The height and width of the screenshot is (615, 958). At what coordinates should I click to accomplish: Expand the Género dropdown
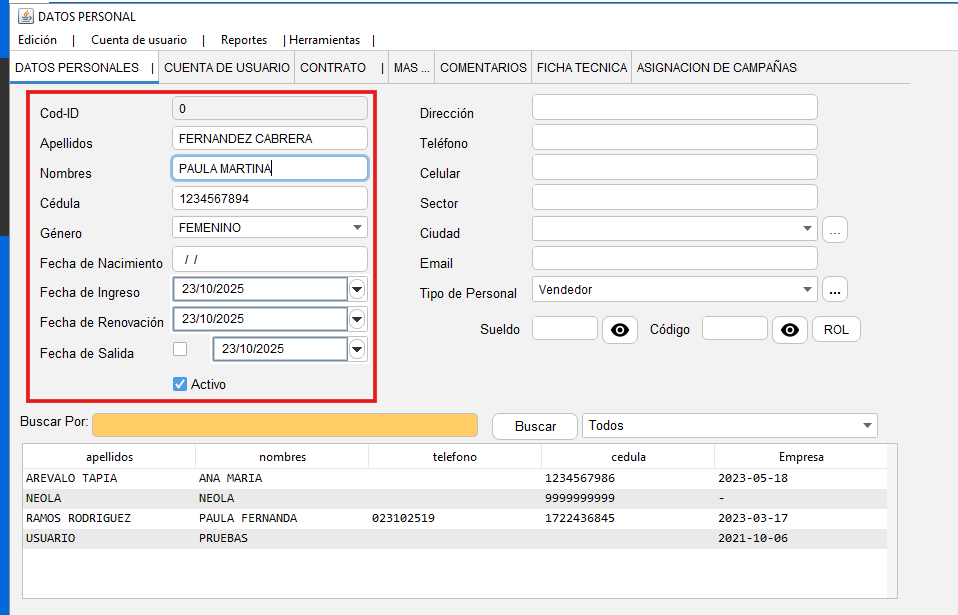(358, 228)
